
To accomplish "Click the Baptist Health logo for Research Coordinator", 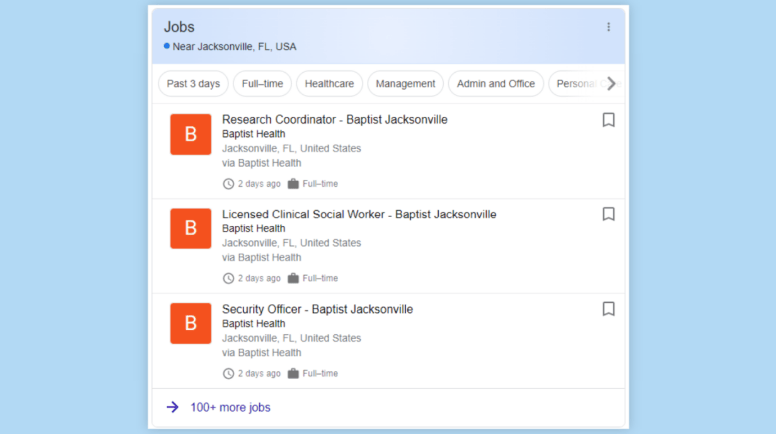I will coord(191,135).
